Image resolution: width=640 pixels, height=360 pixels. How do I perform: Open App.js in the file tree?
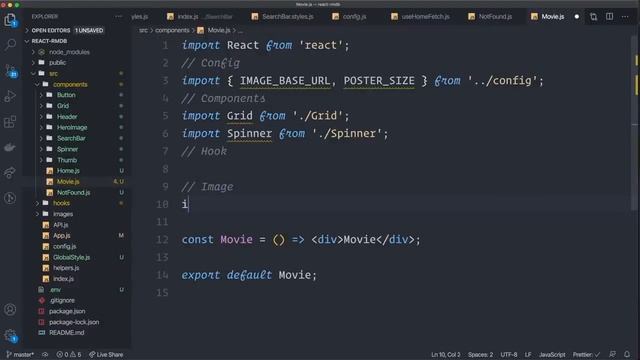point(61,236)
